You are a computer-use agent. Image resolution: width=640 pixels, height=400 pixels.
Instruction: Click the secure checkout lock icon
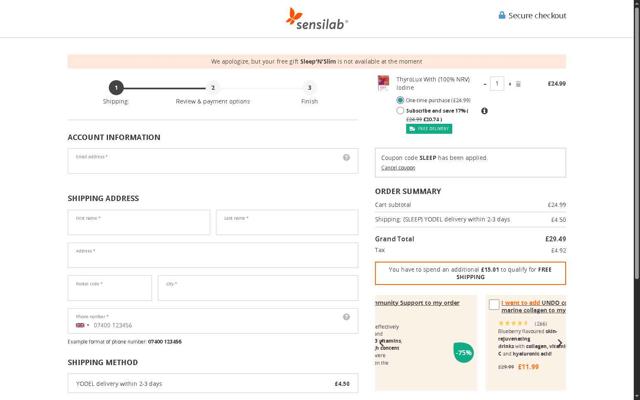pyautogui.click(x=502, y=16)
